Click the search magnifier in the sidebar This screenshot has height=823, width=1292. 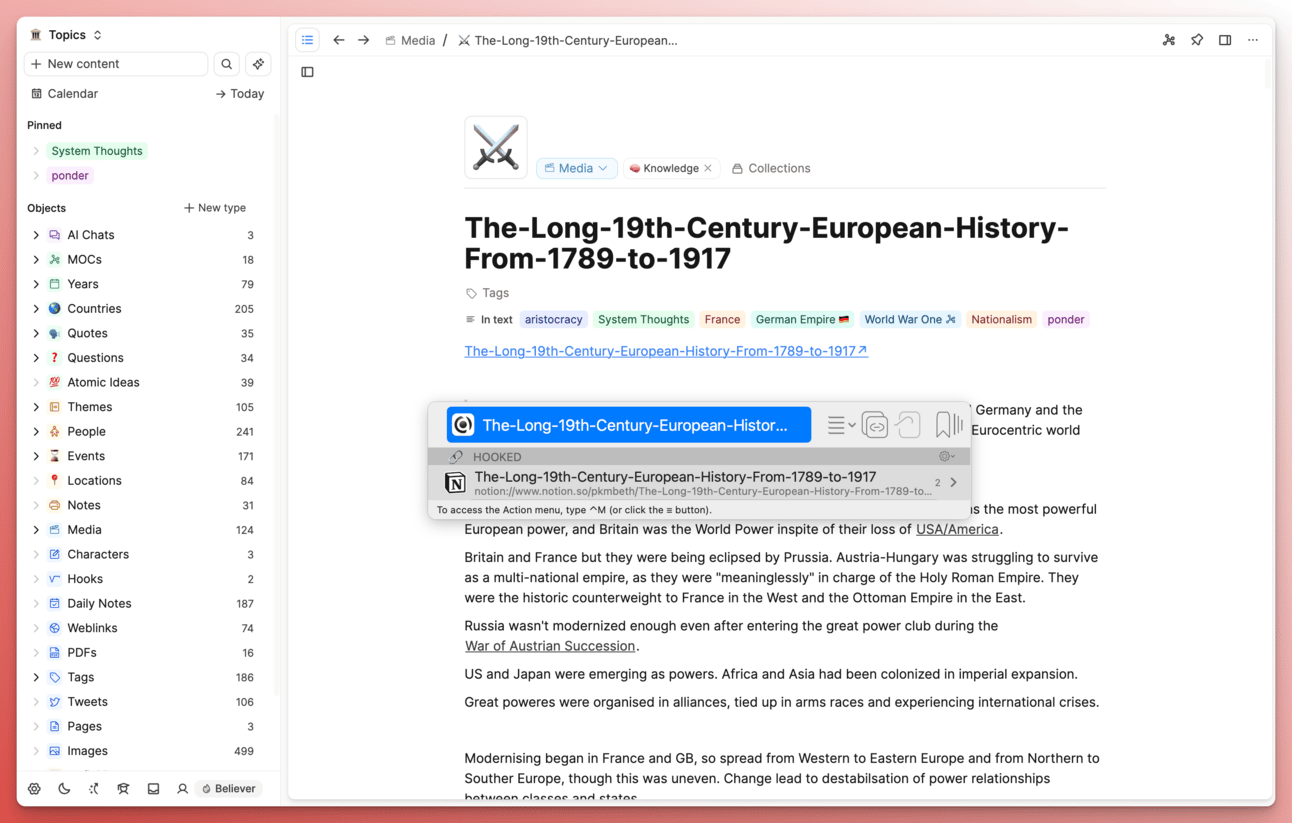pos(227,64)
